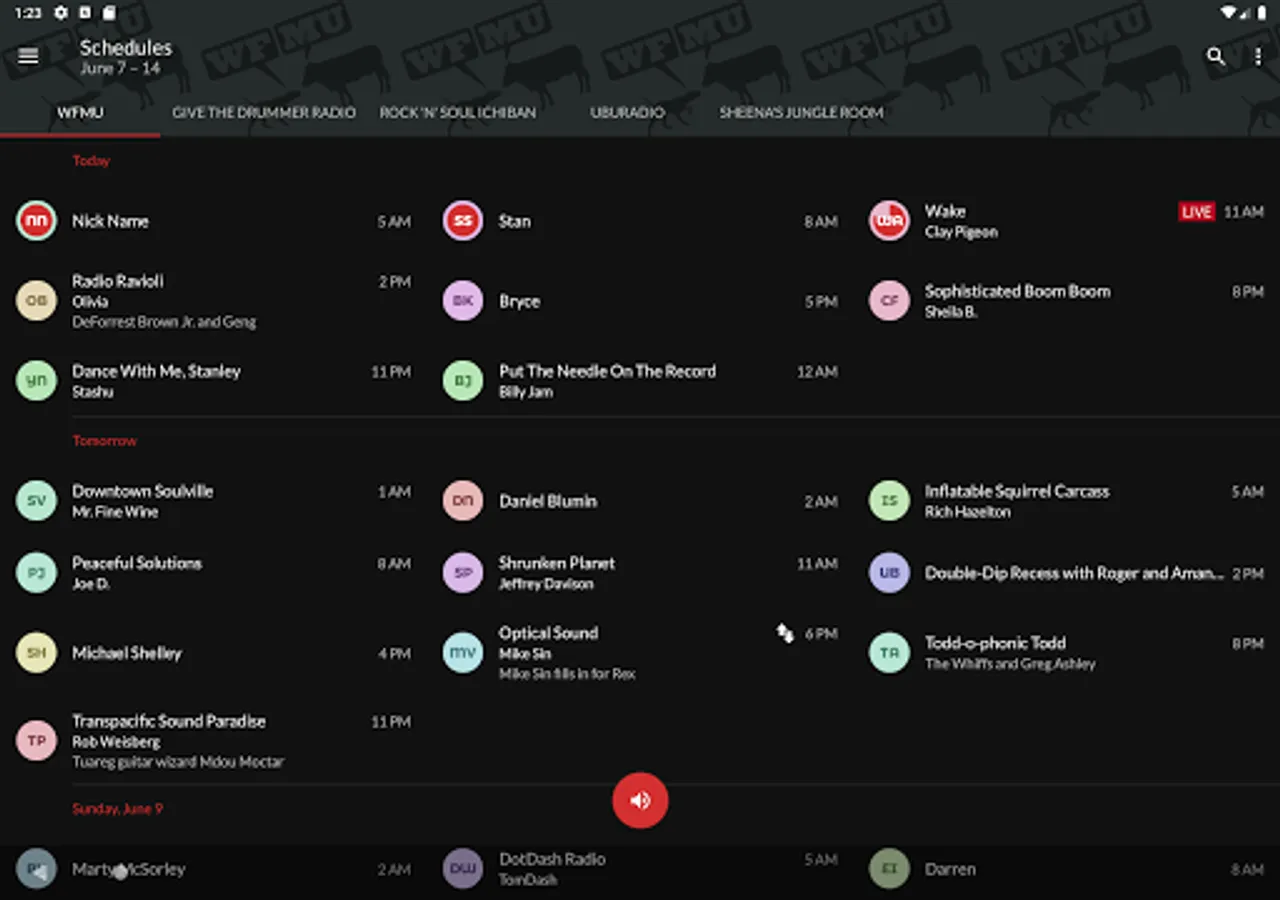Select the Dance With Me, Stanley title
Image resolution: width=1280 pixels, height=900 pixels.
(156, 371)
